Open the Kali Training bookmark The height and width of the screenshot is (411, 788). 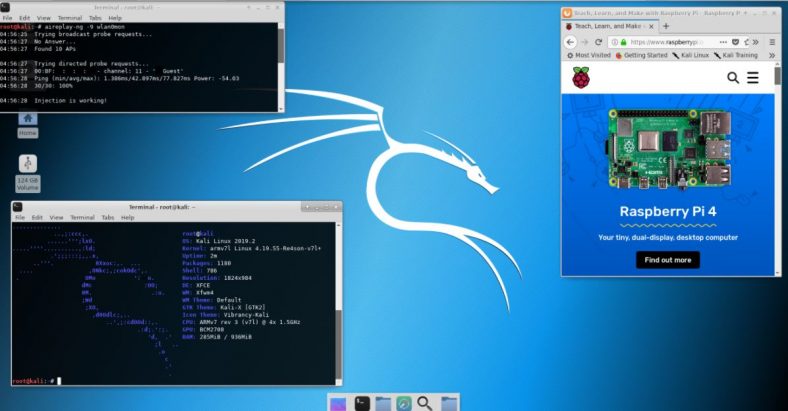coord(735,55)
